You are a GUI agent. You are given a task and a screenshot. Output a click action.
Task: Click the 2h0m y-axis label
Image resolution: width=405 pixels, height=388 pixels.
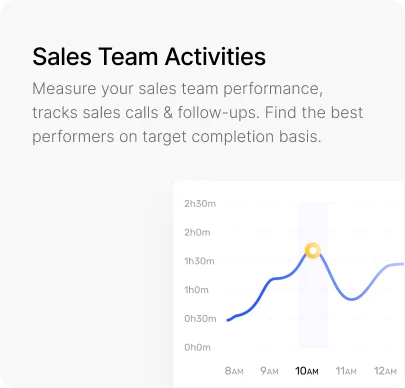pos(197,232)
